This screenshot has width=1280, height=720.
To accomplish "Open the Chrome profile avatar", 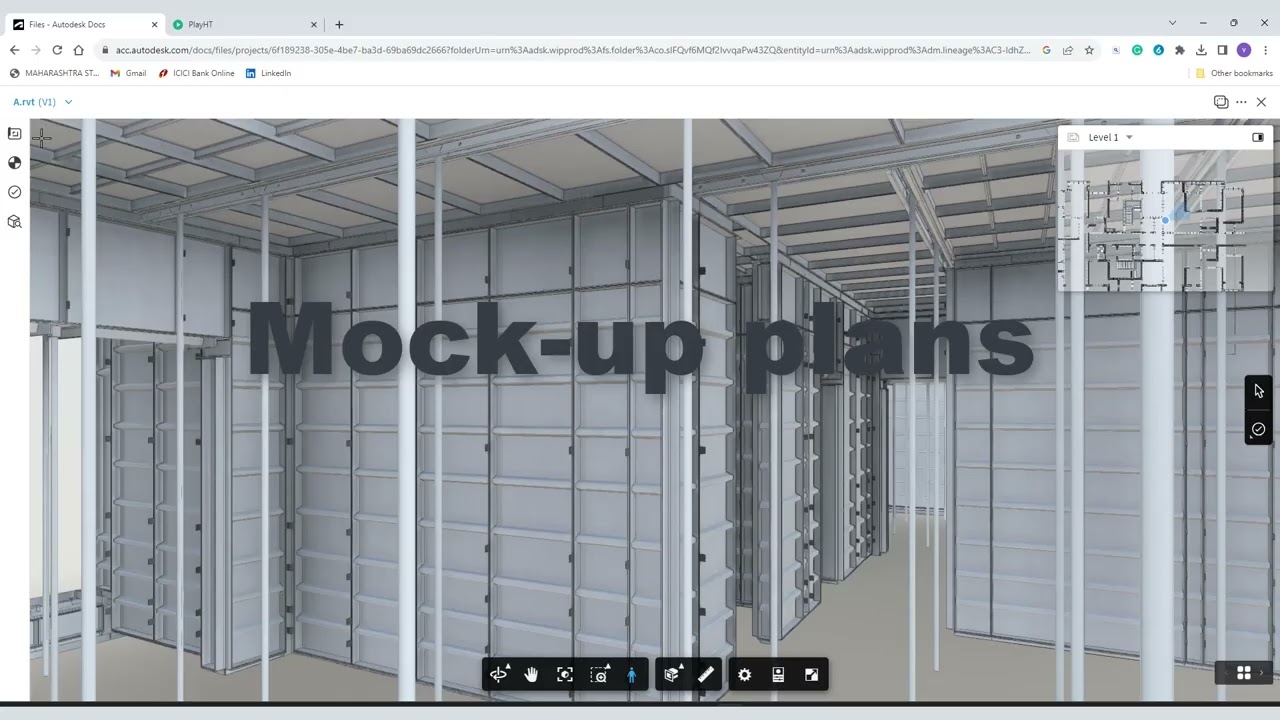I will (x=1244, y=50).
